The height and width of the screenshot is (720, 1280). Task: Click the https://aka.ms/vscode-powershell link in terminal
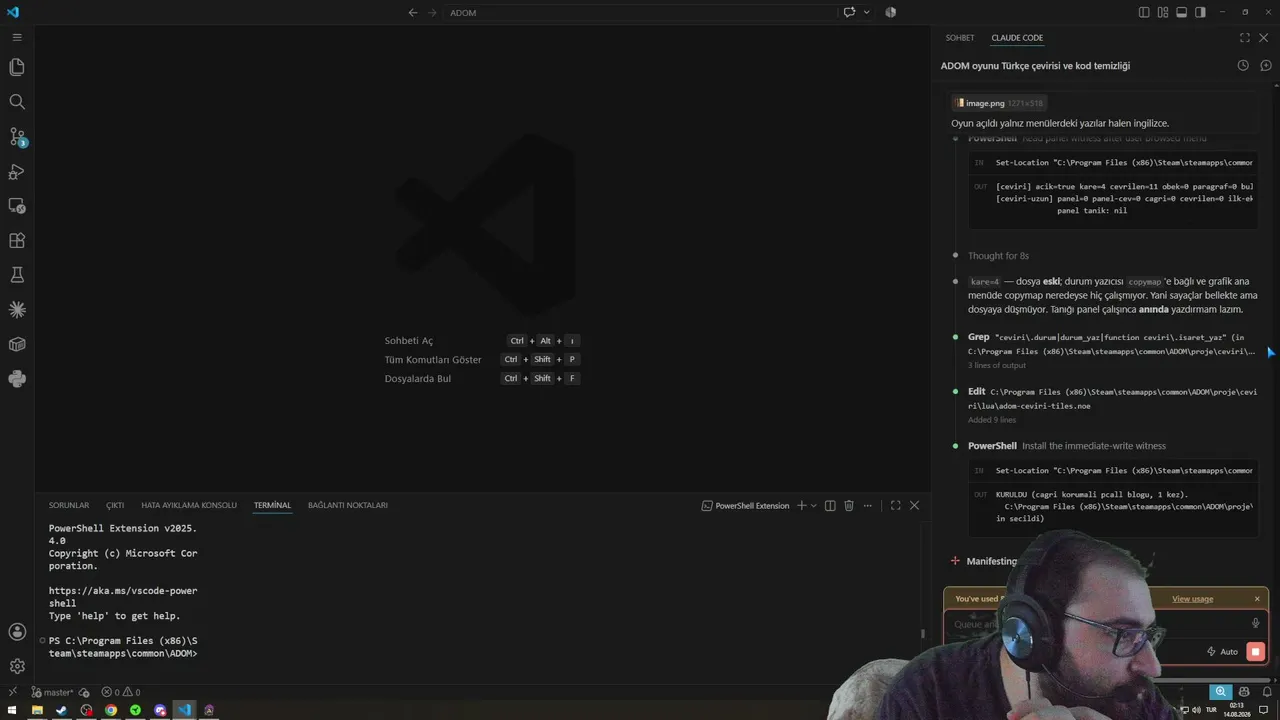123,597
